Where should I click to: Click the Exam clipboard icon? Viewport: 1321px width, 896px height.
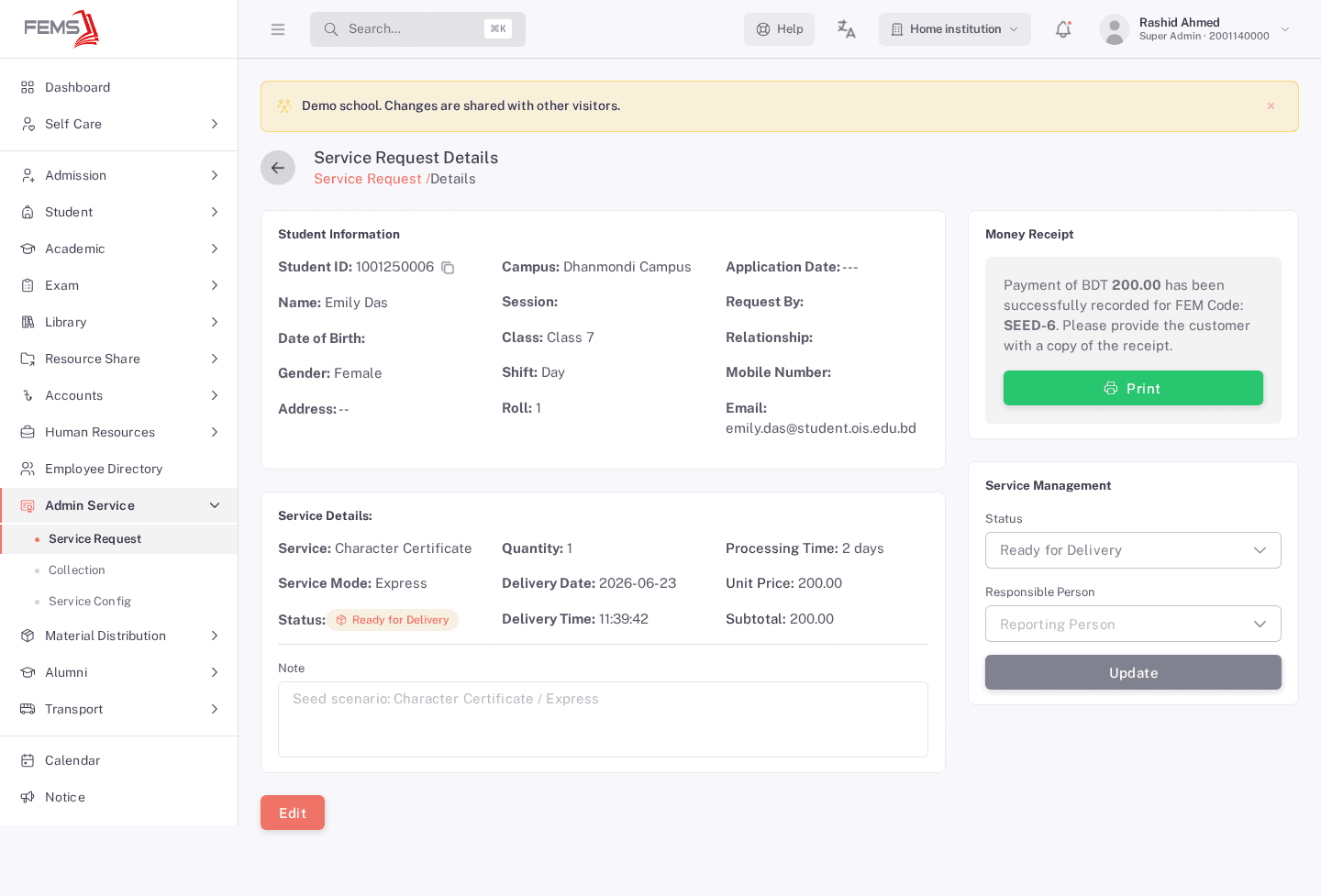tap(28, 285)
